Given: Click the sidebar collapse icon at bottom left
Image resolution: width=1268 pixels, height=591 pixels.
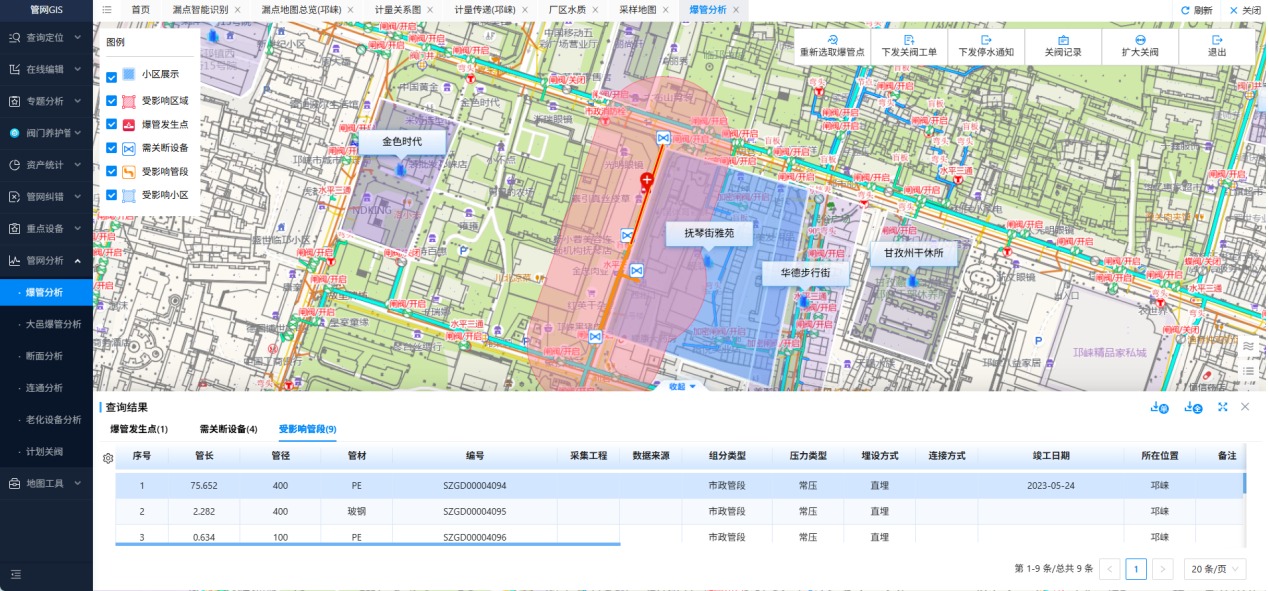Looking at the screenshot, I should pos(16,574).
